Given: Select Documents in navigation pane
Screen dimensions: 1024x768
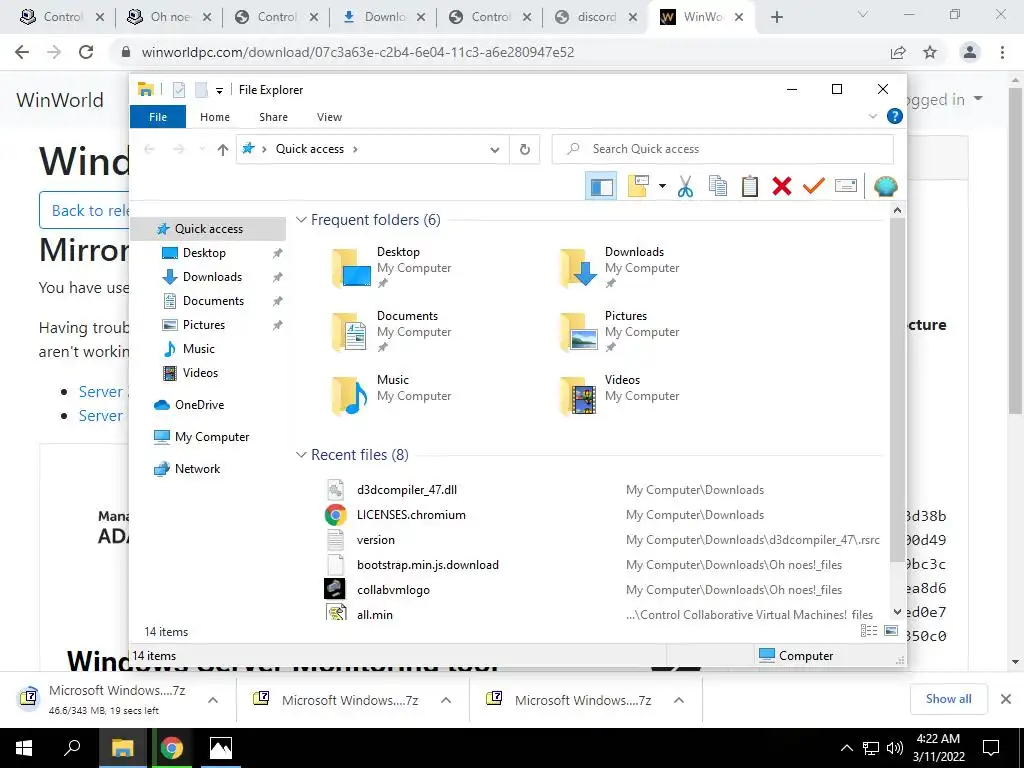Looking at the screenshot, I should point(213,301).
